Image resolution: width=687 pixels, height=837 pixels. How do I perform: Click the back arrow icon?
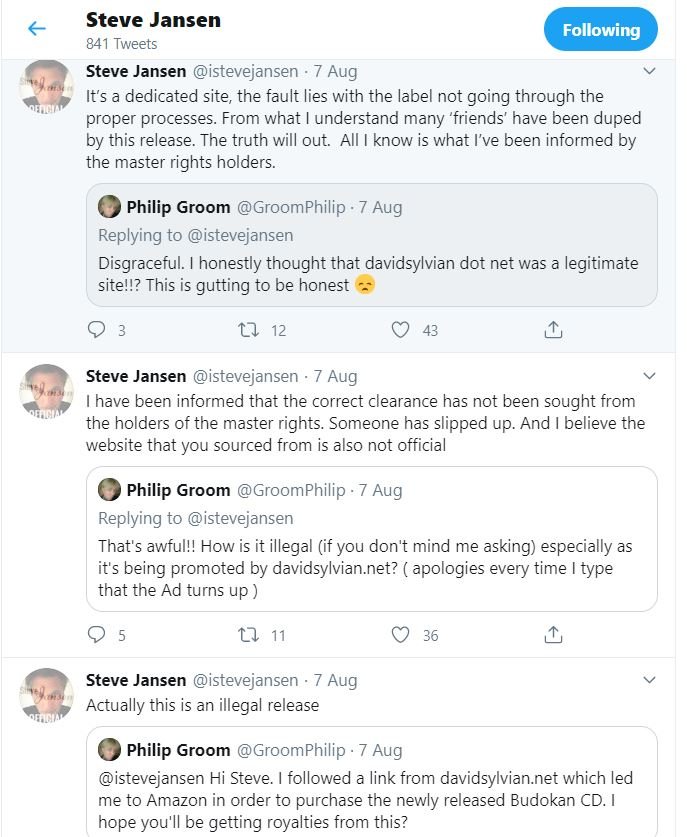(x=37, y=29)
